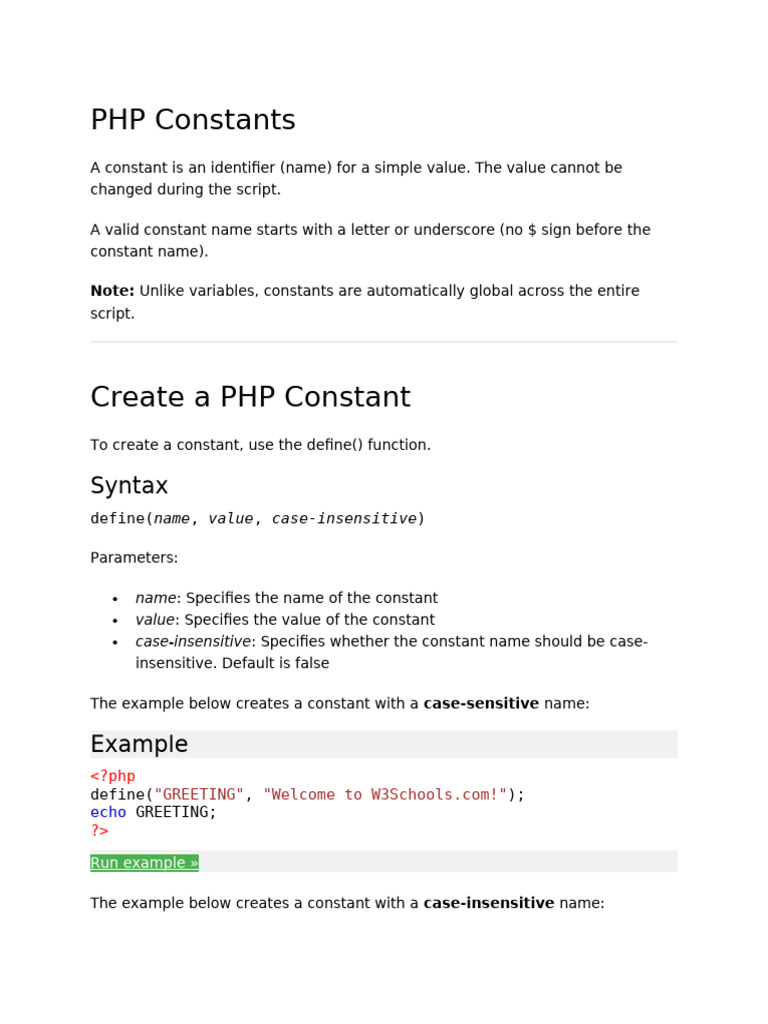Click the bold Note: label
This screenshot has width=768, height=1024.
click(x=112, y=291)
